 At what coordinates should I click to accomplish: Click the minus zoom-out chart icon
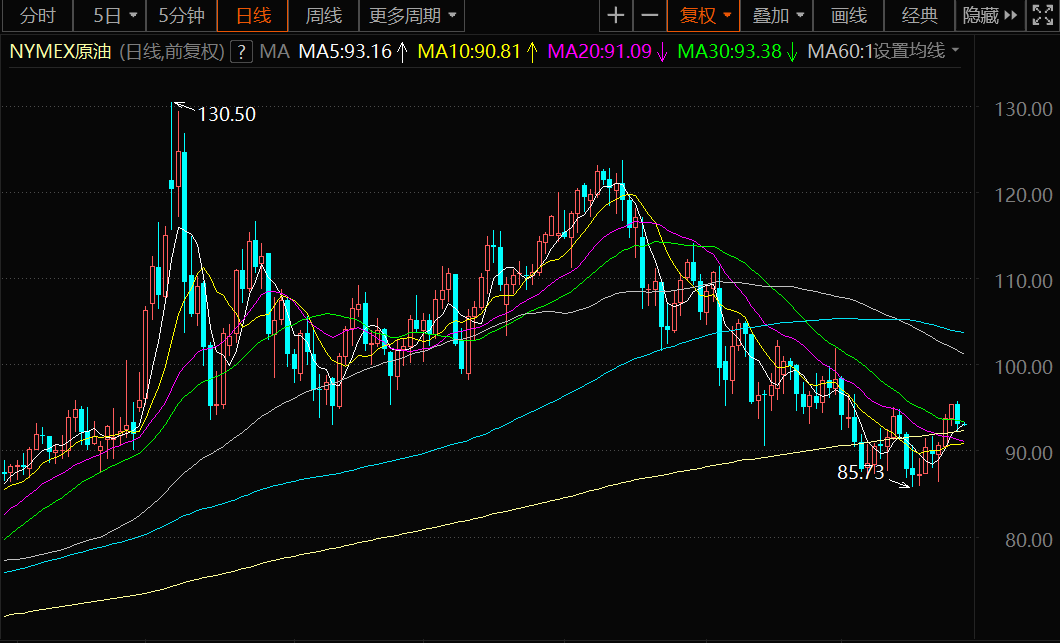[650, 15]
